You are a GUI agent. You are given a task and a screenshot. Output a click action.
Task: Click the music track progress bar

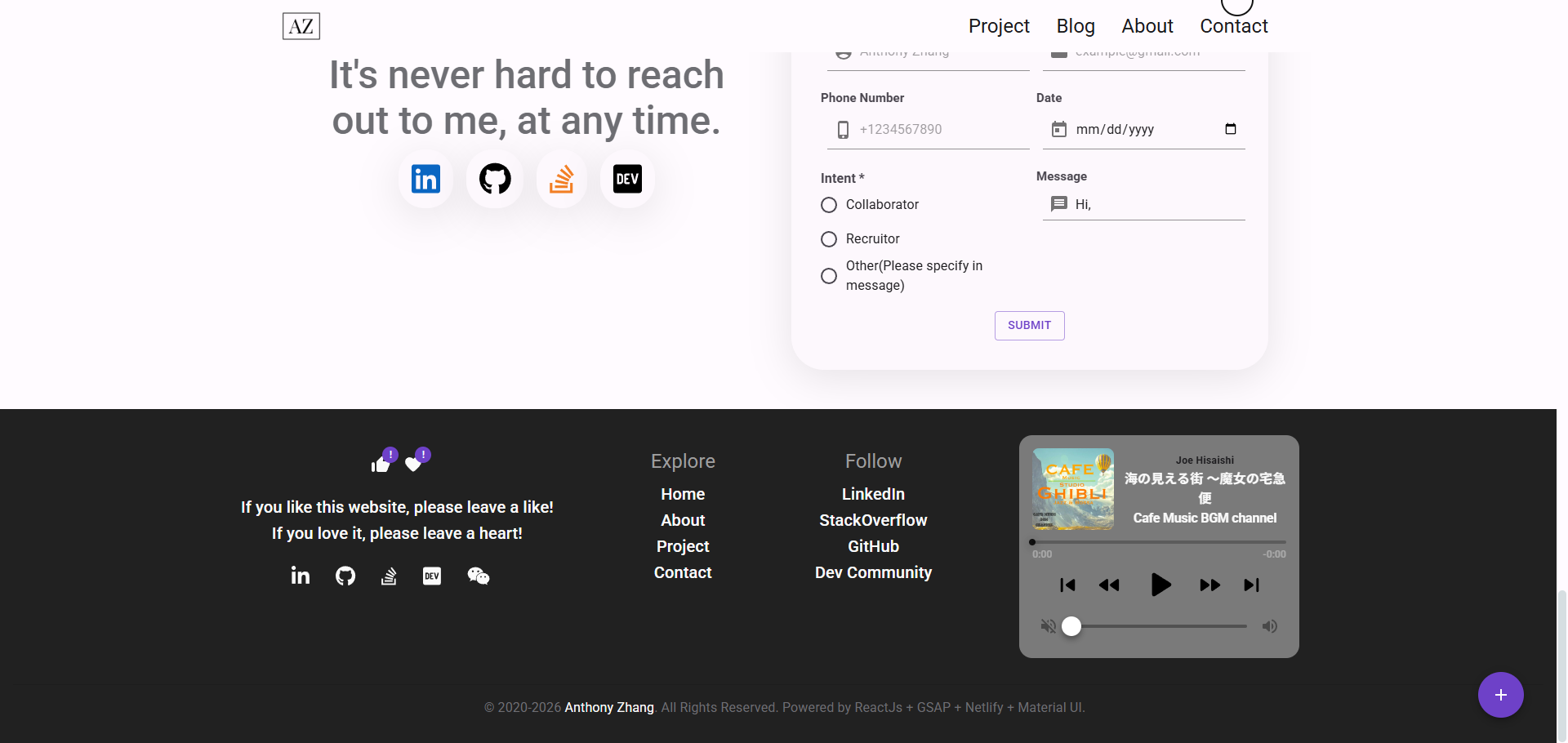point(1159,542)
